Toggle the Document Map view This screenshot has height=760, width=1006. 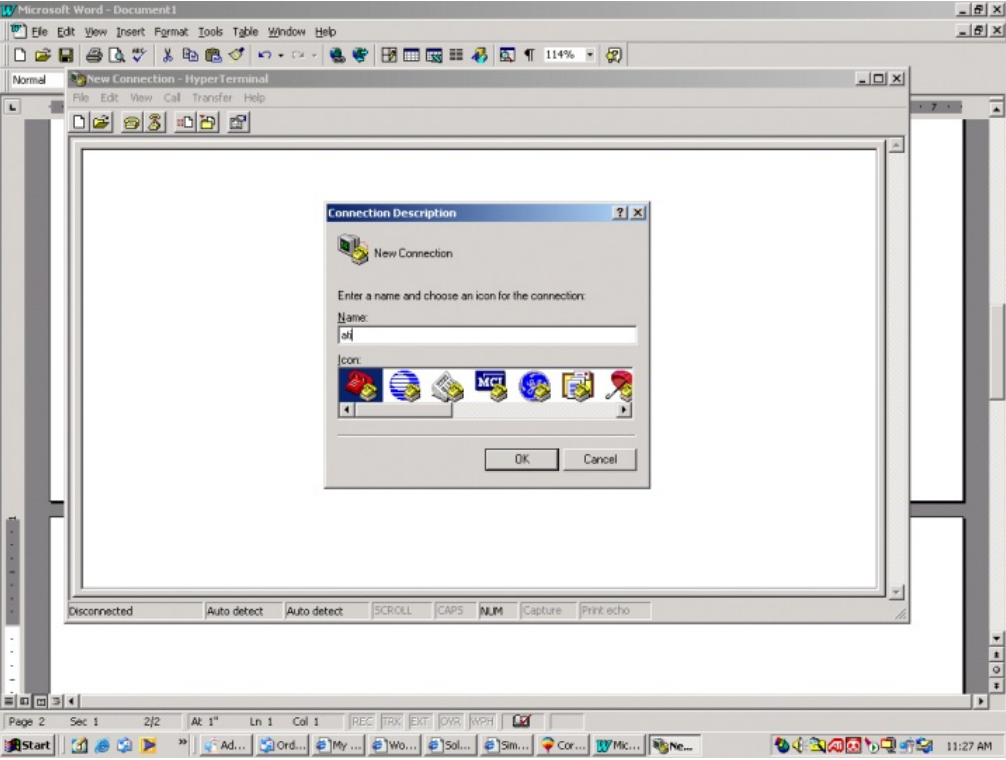pyautogui.click(x=507, y=55)
